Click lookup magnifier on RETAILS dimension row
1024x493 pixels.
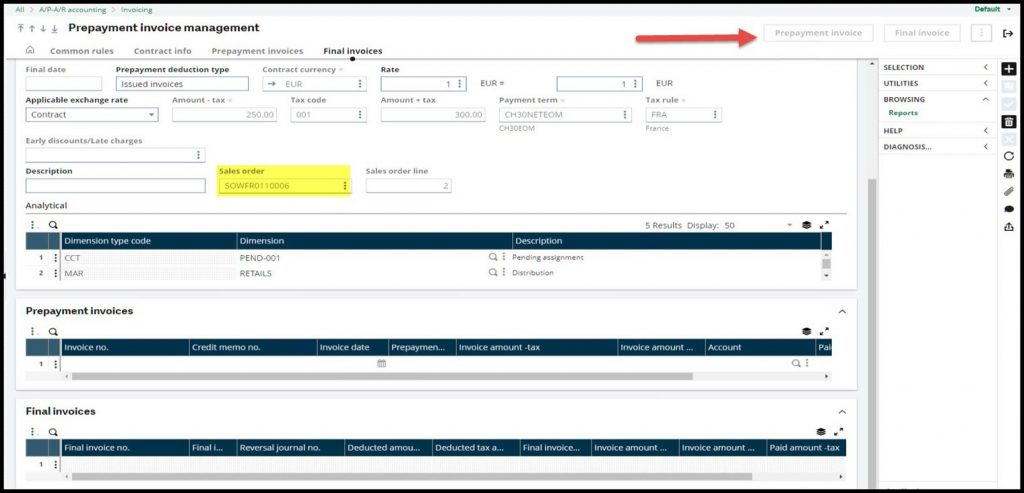[x=493, y=272]
